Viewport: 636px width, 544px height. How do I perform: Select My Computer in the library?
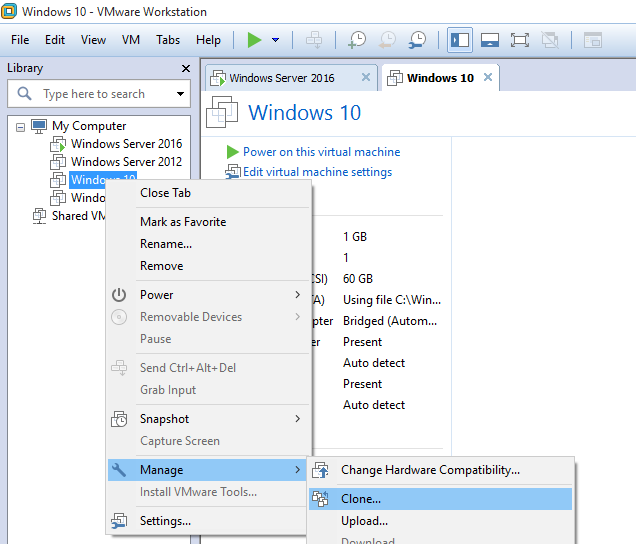(89, 126)
